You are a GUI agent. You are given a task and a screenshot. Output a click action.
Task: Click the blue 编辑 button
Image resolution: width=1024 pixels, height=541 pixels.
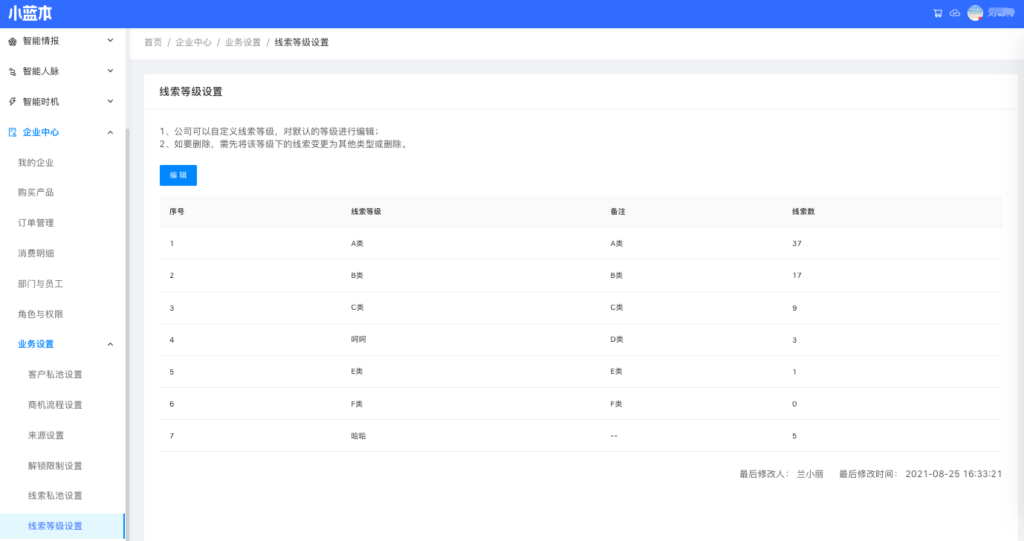[x=178, y=175]
